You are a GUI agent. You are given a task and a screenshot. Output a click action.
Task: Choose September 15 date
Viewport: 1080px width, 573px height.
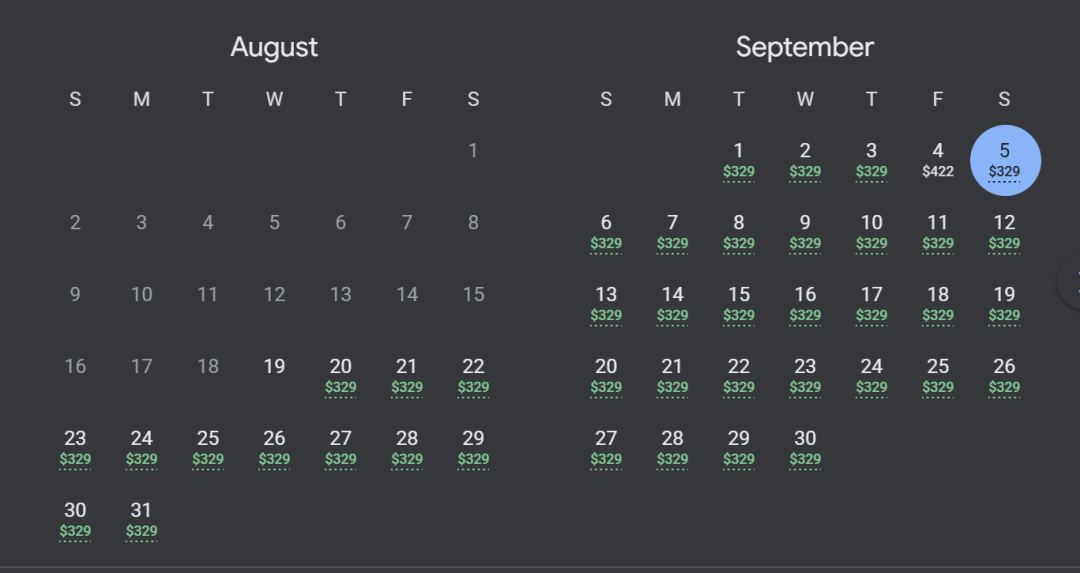tap(738, 304)
